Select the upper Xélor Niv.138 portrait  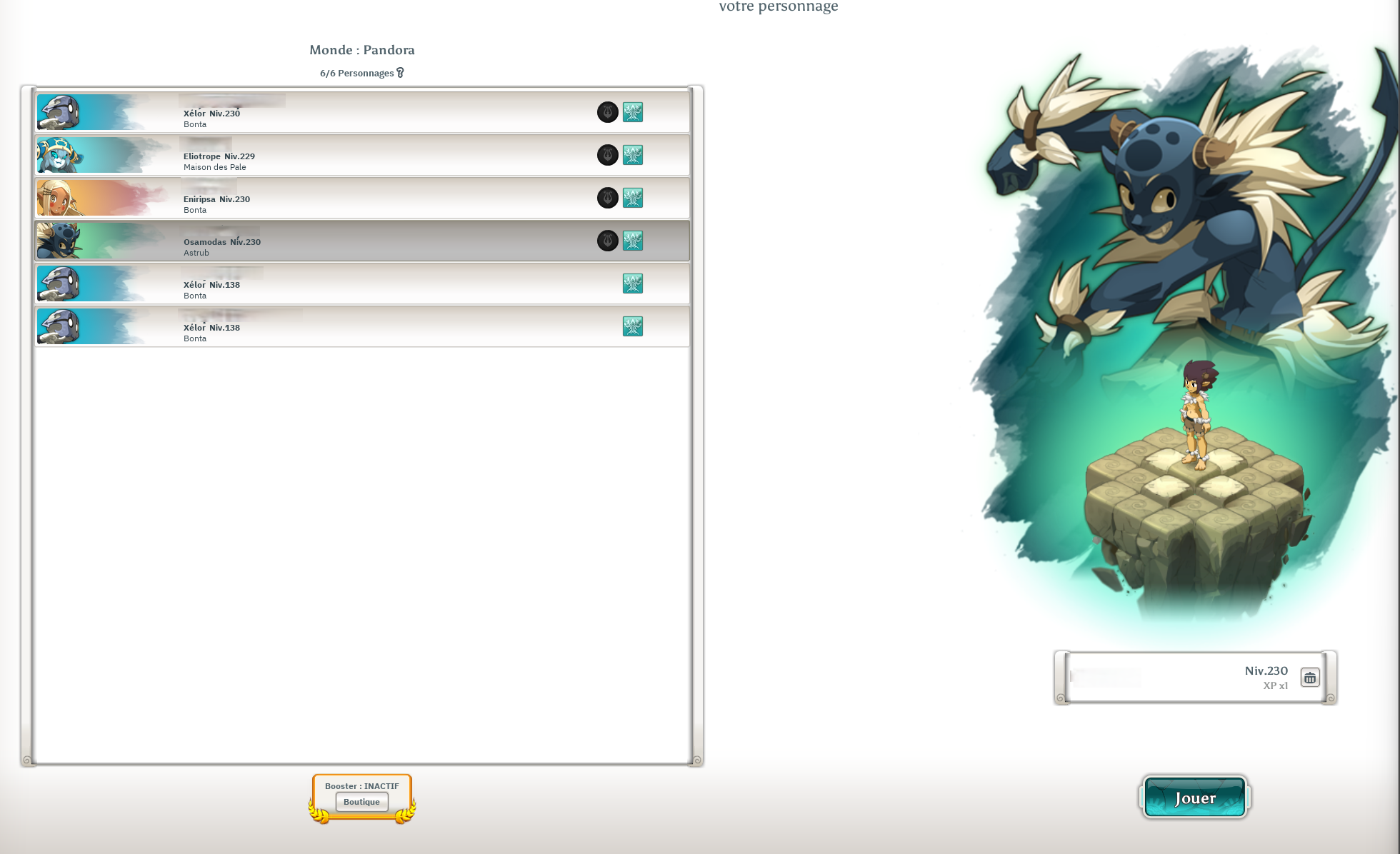click(59, 283)
